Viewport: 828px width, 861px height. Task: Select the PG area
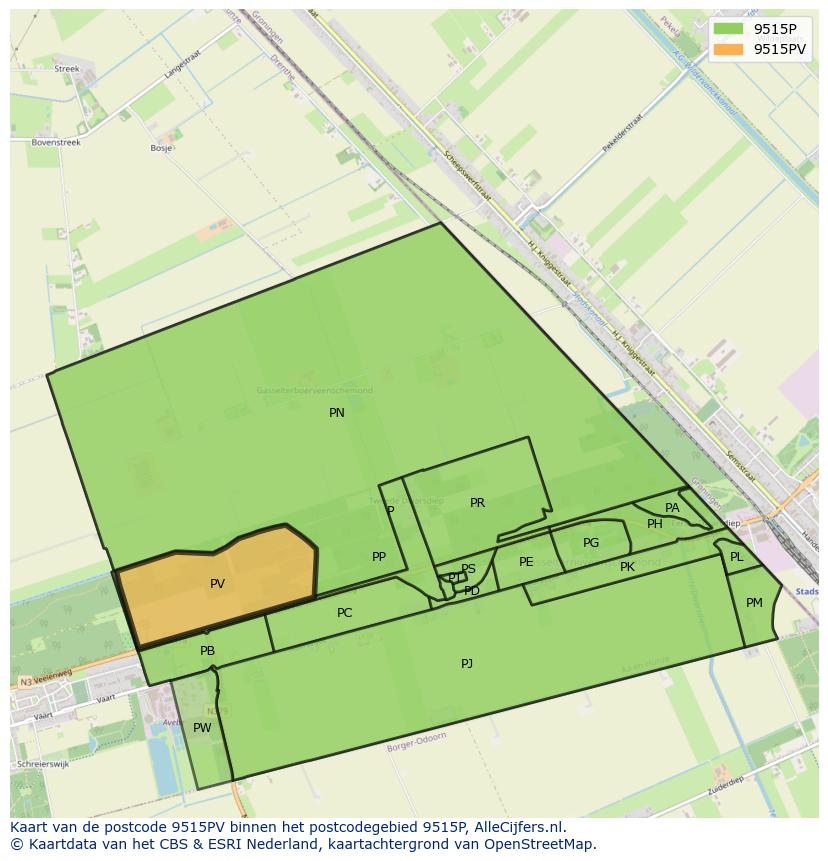(590, 543)
